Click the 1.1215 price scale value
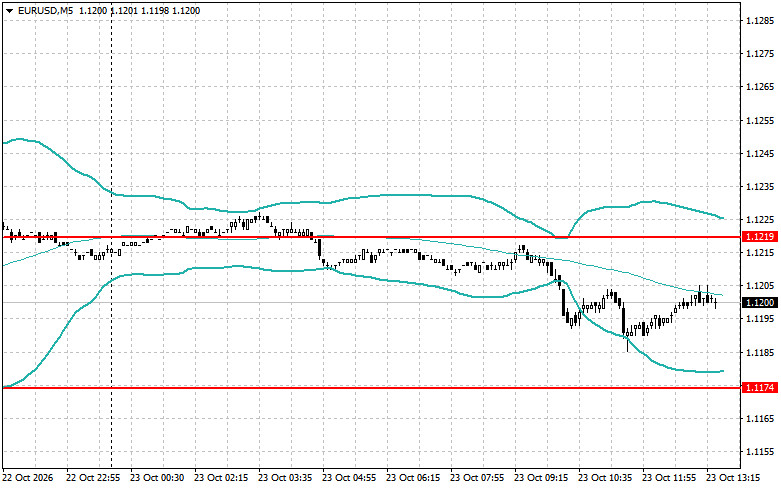Image resolution: width=781 pixels, height=489 pixels. 760,253
